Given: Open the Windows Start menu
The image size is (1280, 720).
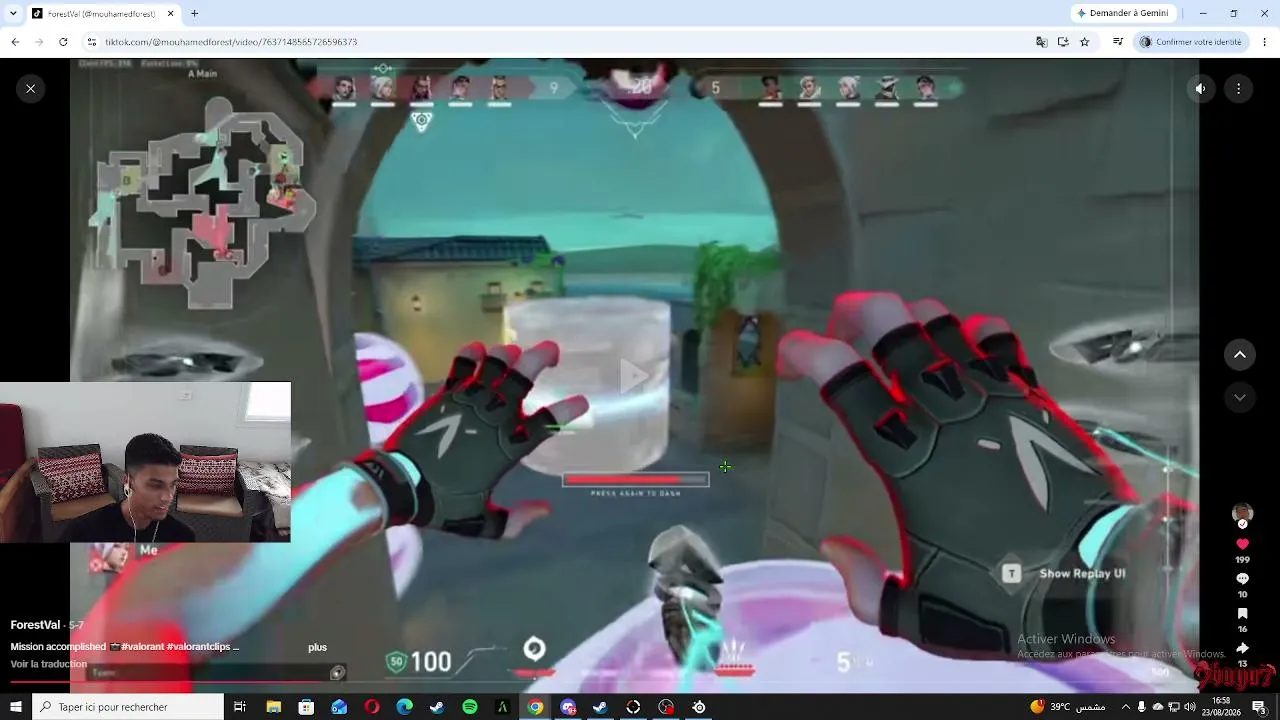Looking at the screenshot, I should pos(16,707).
